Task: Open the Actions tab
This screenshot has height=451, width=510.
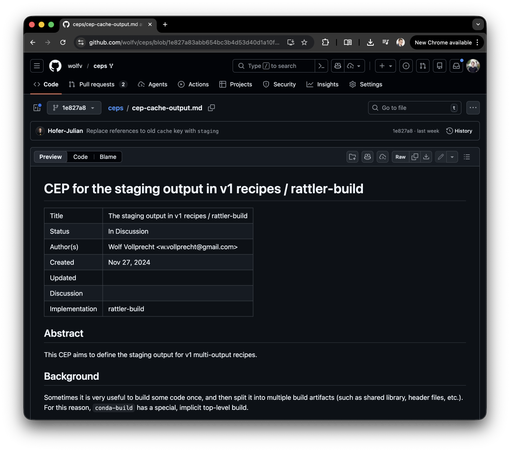Action: pyautogui.click(x=193, y=84)
